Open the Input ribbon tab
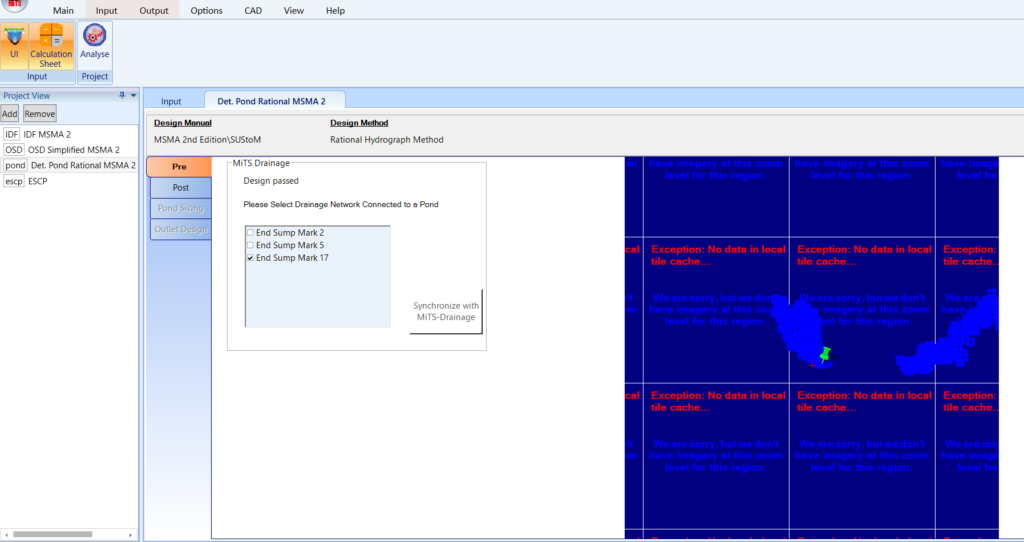 pos(106,10)
